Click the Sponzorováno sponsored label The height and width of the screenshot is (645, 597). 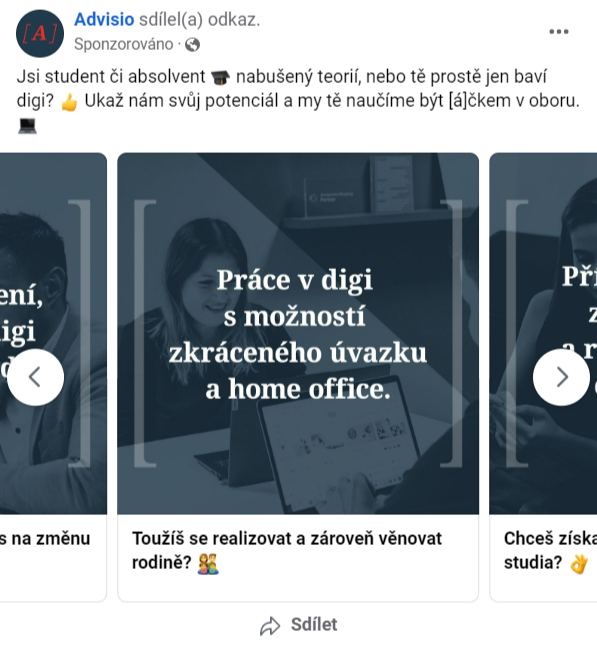(123, 44)
